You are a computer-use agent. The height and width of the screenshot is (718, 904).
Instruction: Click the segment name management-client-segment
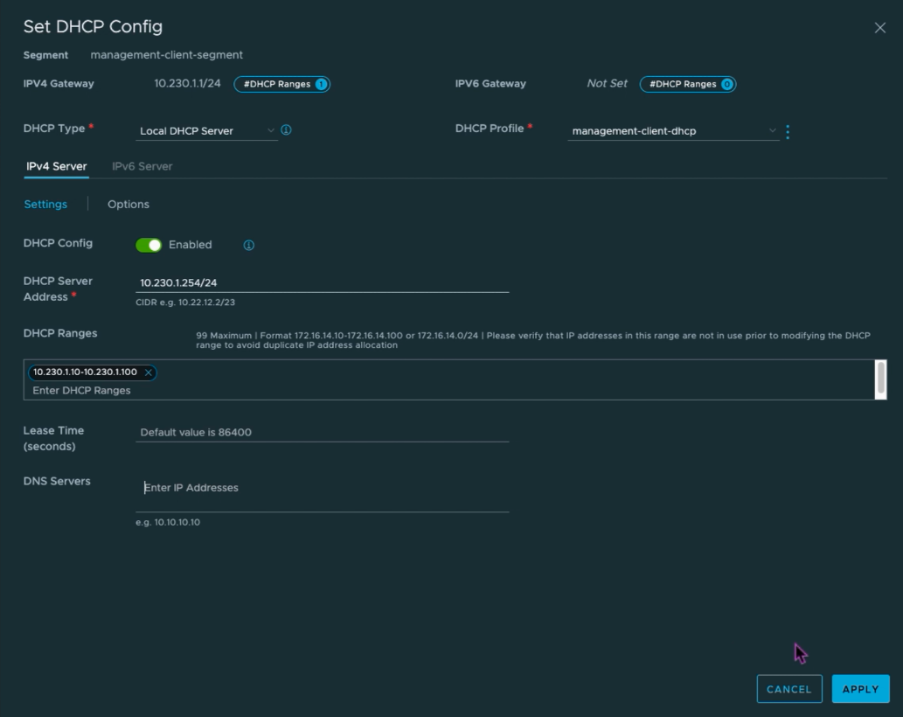click(167, 55)
